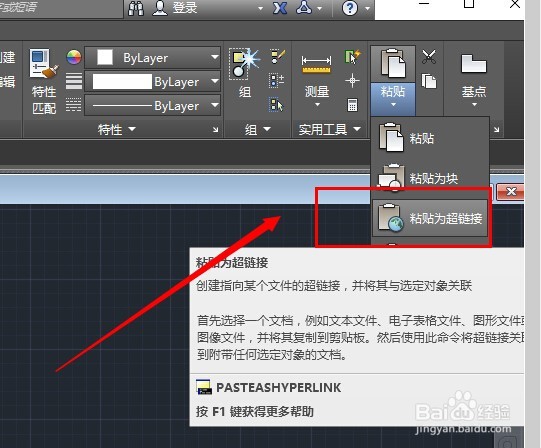This screenshot has height=448, width=541.
Task: Expand the Properties (特性) panel title
Action: click(116, 130)
